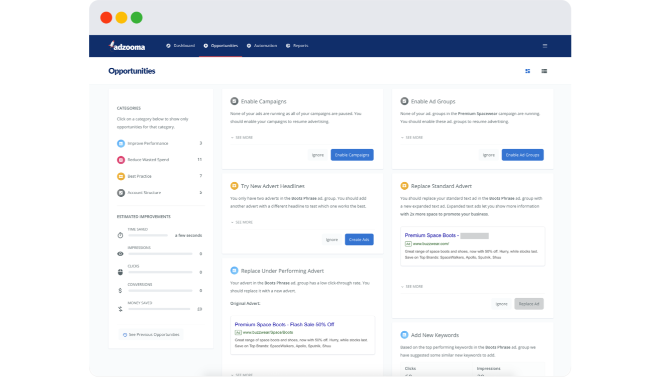660x377 pixels.
Task: Click the Create Ads button
Action: 359,239
